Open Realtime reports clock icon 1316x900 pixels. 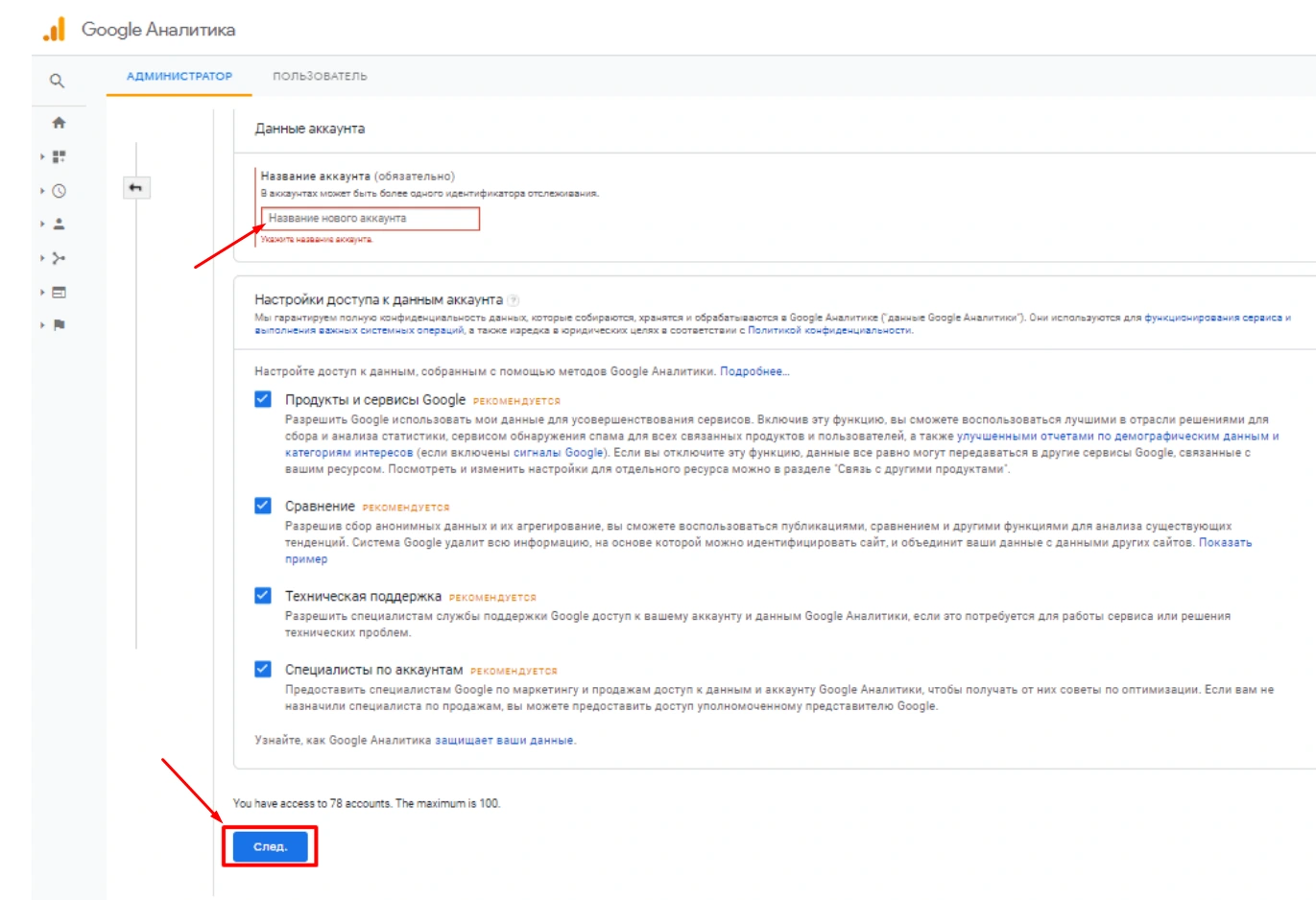point(59,191)
